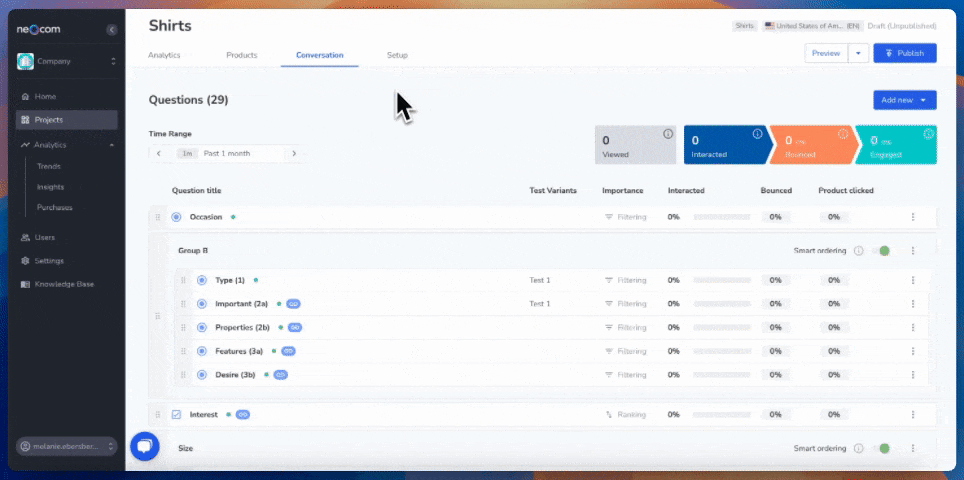
Task: Open Trends under Analytics
Action: tap(49, 167)
